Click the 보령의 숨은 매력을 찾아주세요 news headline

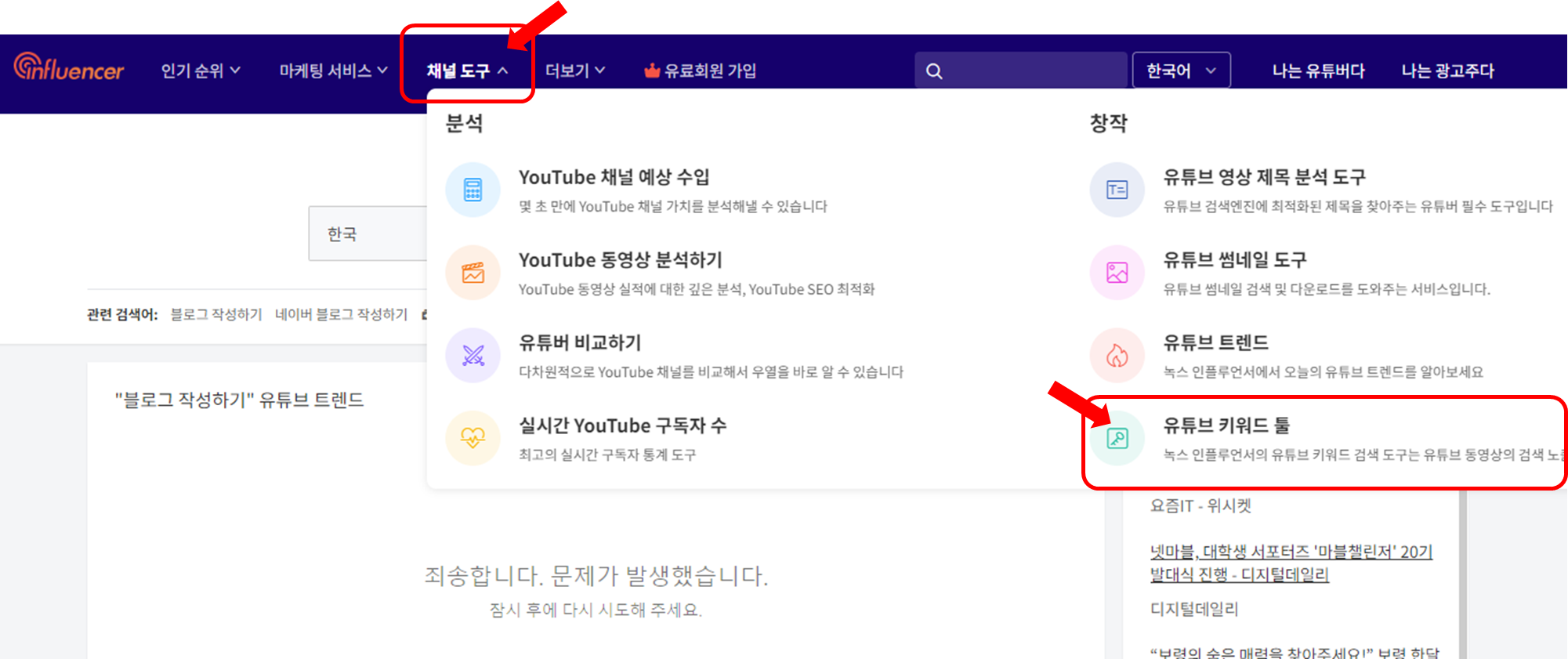[1295, 652]
